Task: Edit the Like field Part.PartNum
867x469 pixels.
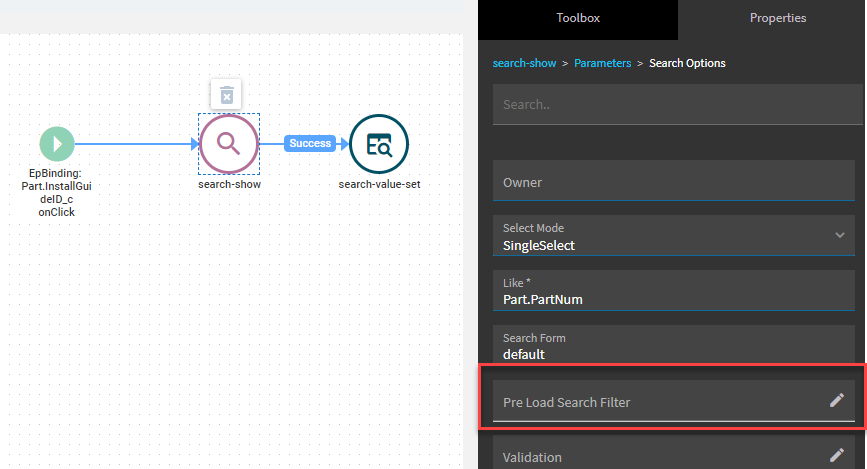Action: [x=673, y=290]
